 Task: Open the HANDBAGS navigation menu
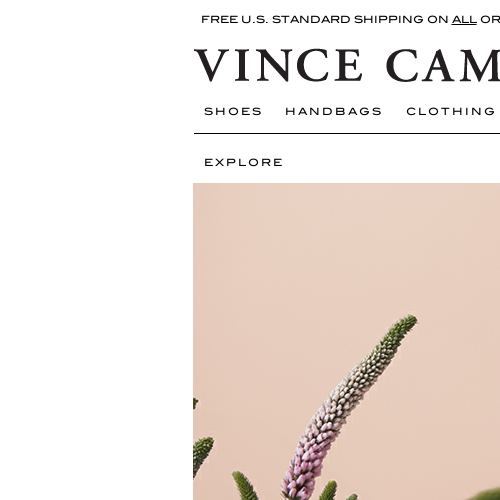point(333,111)
